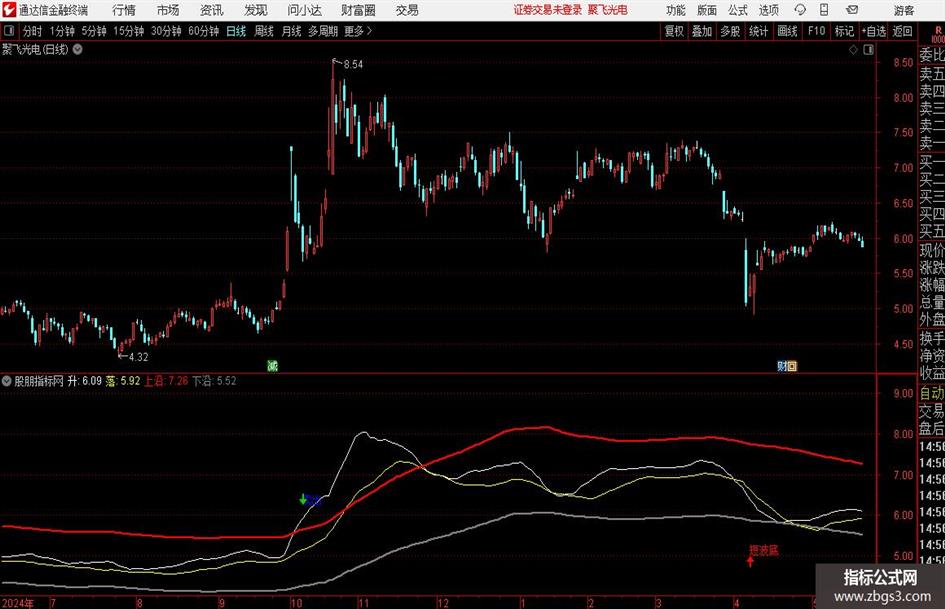Select the 60分钟 period
945x609 pixels.
(x=204, y=31)
